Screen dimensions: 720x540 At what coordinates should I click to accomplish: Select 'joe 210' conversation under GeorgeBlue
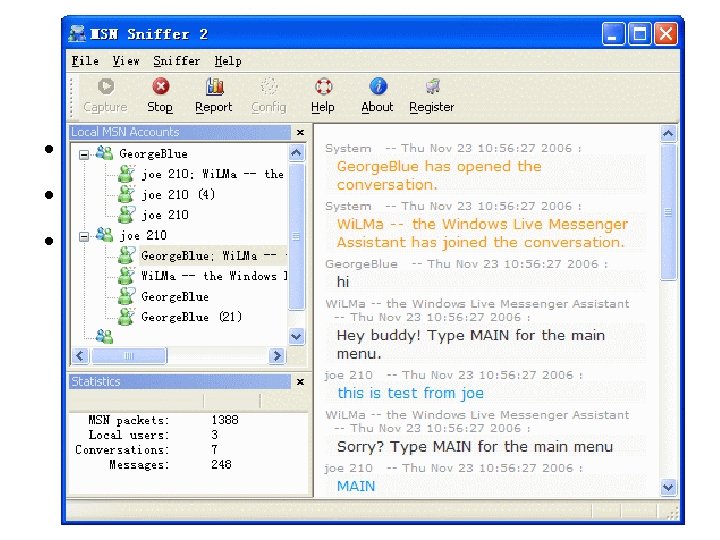pos(165,215)
